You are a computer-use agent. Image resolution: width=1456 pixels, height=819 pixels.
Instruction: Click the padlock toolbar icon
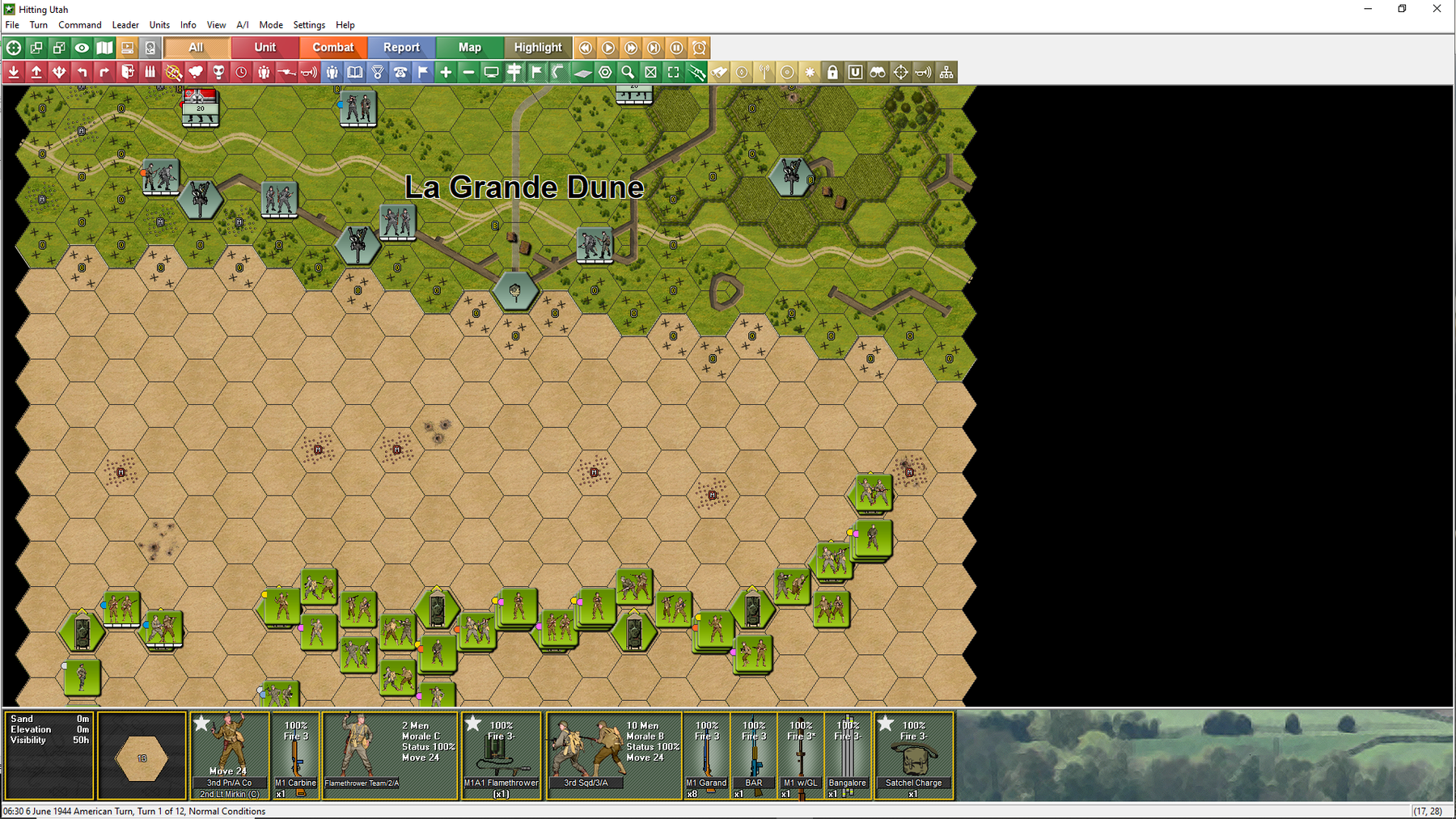point(832,73)
